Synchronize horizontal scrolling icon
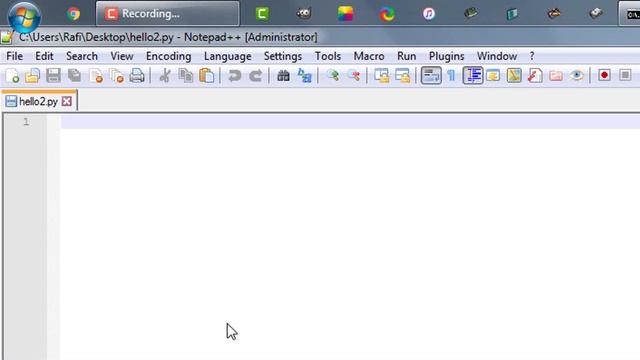Image resolution: width=640 pixels, height=360 pixels. pos(403,76)
